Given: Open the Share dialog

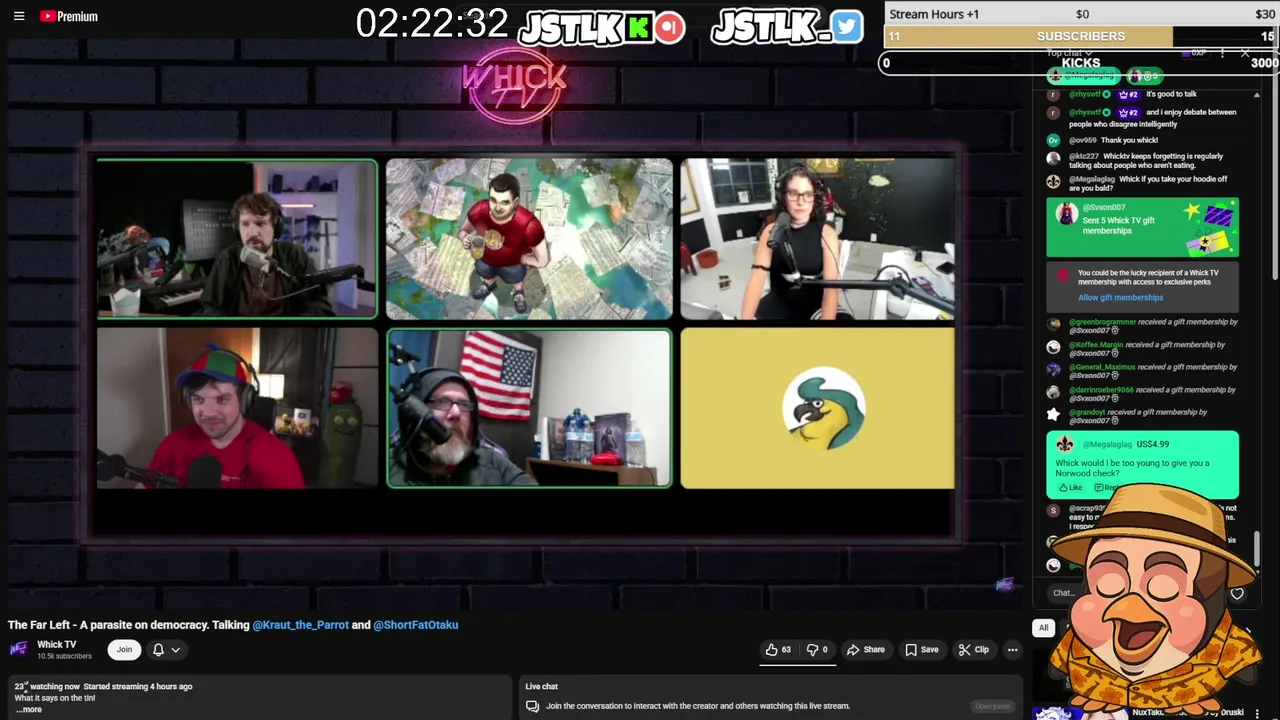Looking at the screenshot, I should click(x=865, y=649).
